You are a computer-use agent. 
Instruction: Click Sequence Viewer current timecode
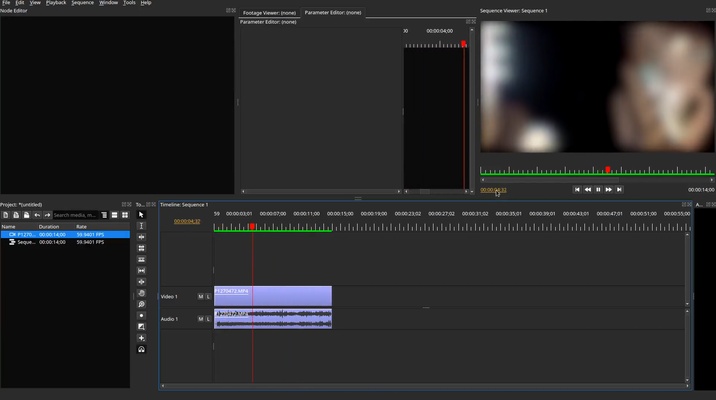click(493, 190)
